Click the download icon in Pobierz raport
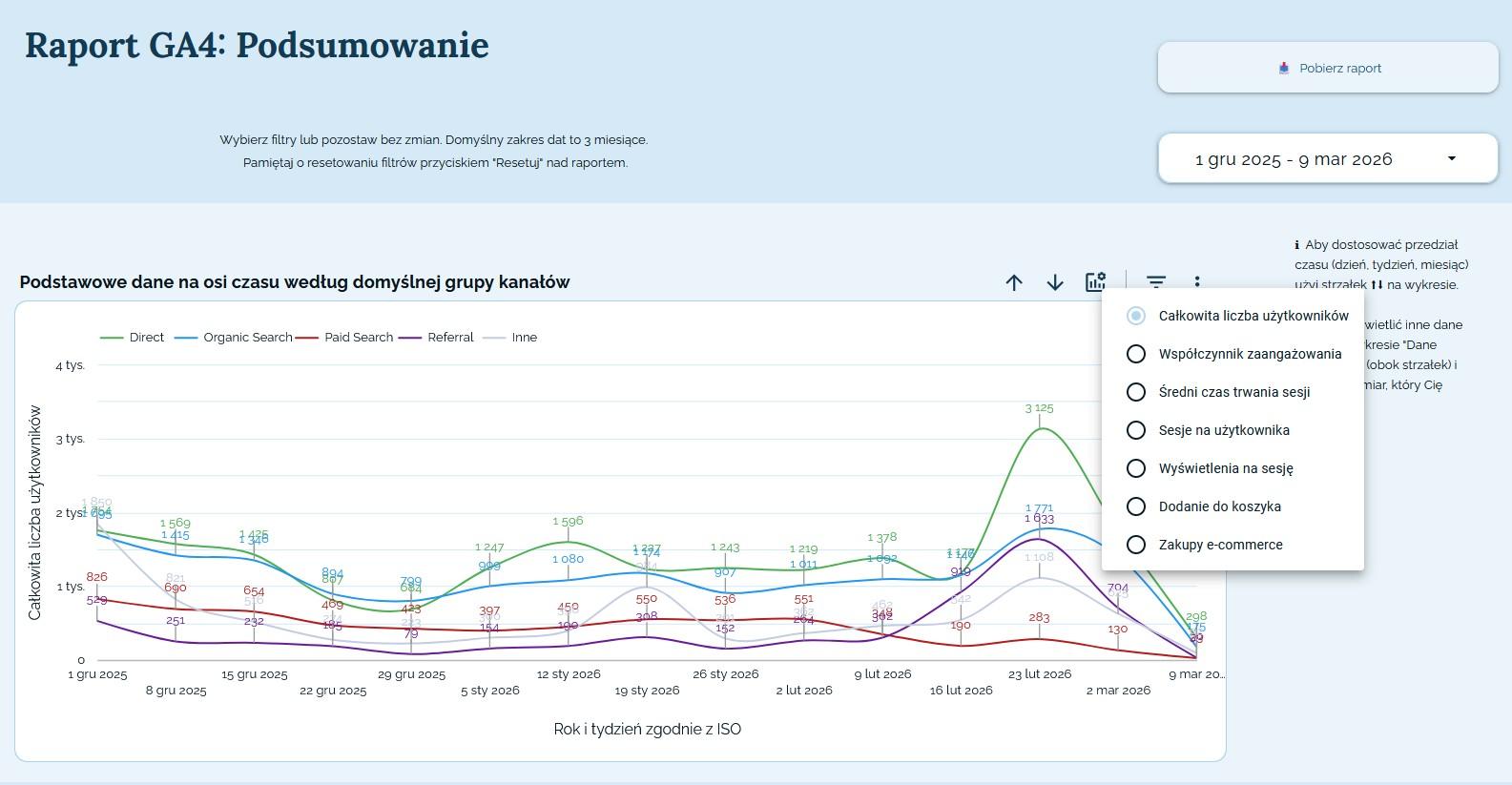 pyautogui.click(x=1284, y=69)
